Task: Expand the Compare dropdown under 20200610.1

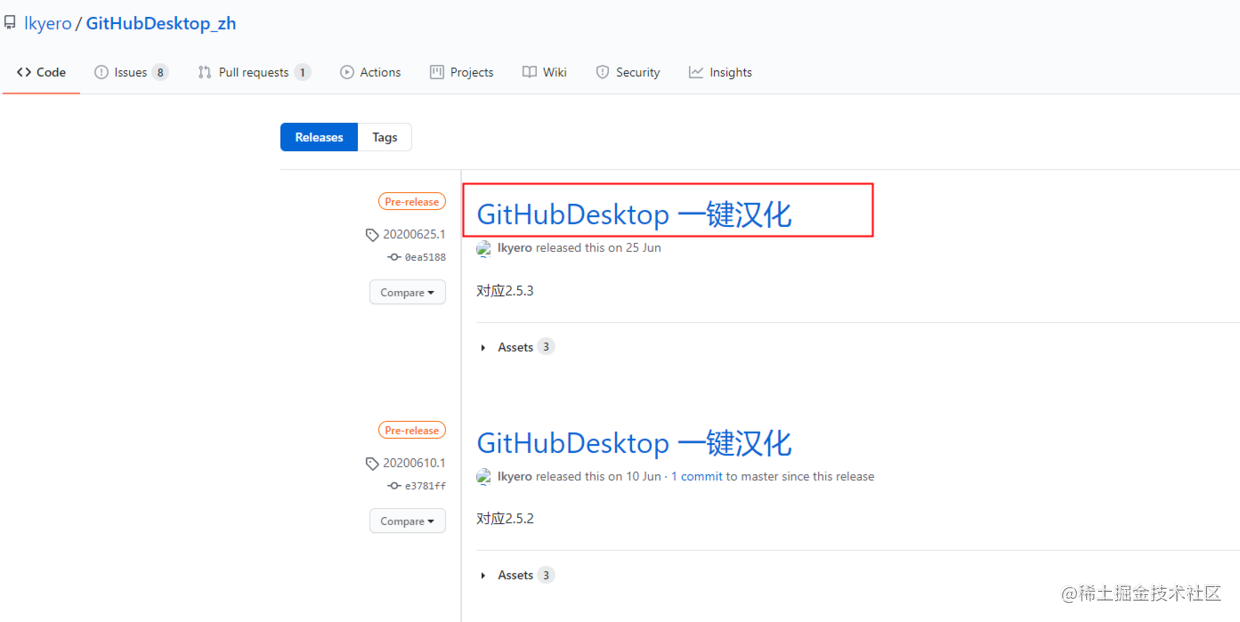Action: [407, 520]
